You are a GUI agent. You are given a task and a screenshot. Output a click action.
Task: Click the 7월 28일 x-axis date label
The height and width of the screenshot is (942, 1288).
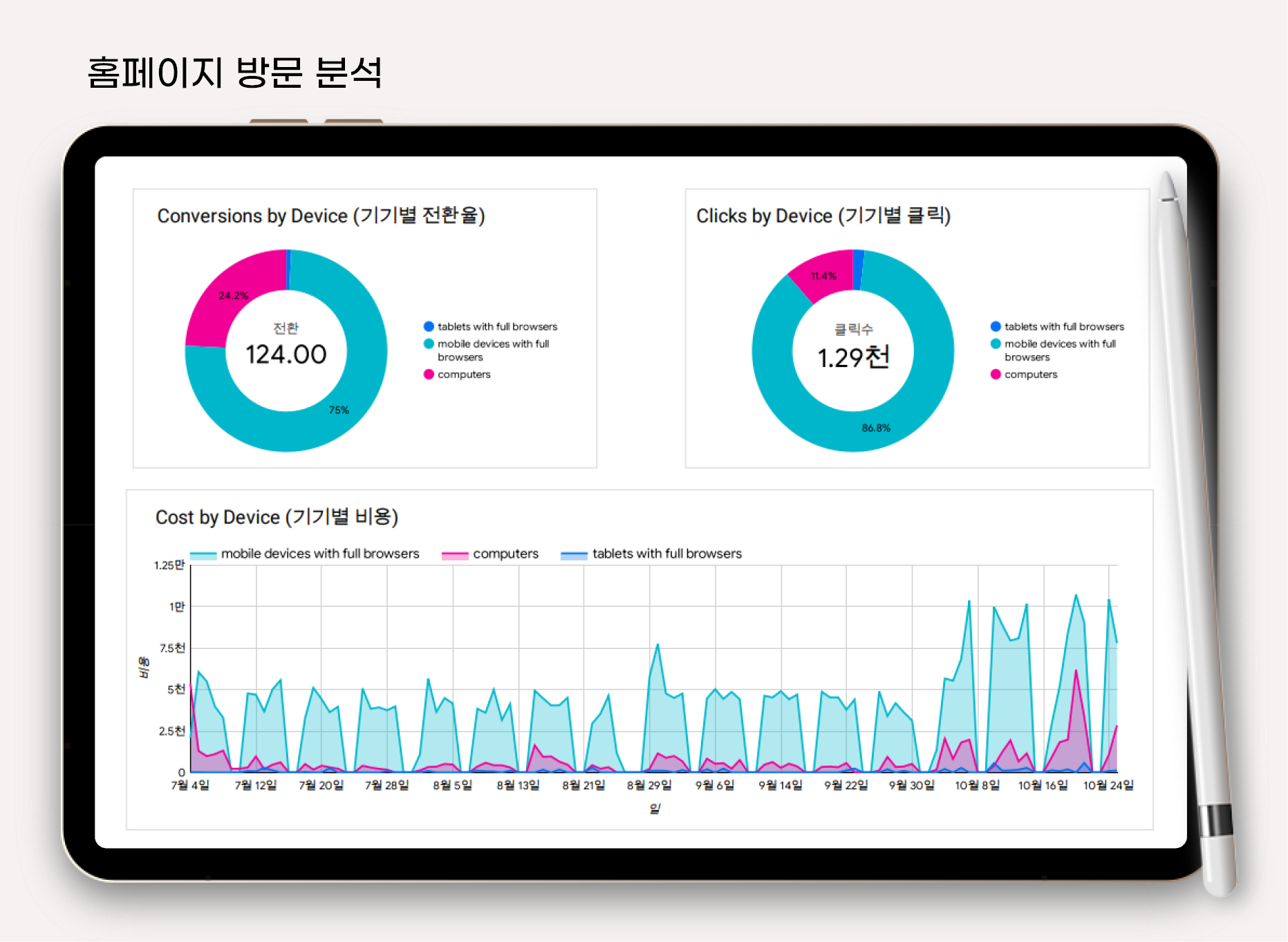pos(386,785)
